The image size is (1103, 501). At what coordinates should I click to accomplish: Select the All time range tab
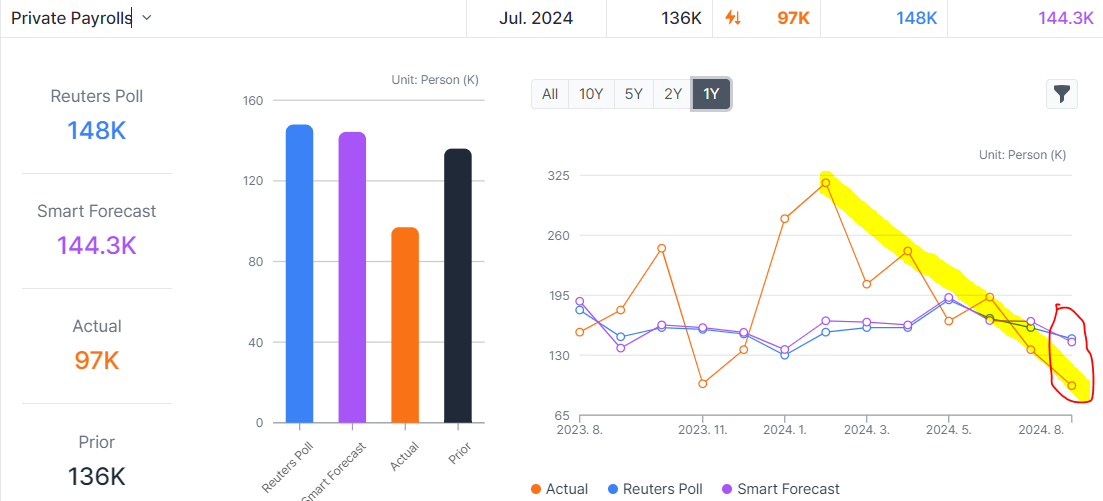pyautogui.click(x=550, y=94)
